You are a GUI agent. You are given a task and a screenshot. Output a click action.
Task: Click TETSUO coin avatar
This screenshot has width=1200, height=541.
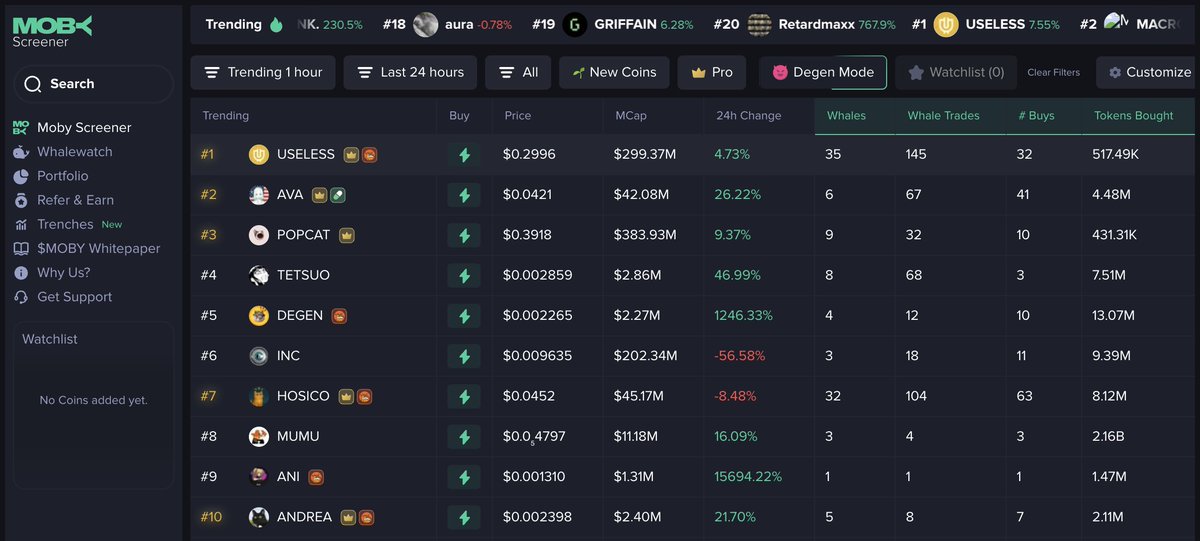tap(259, 275)
